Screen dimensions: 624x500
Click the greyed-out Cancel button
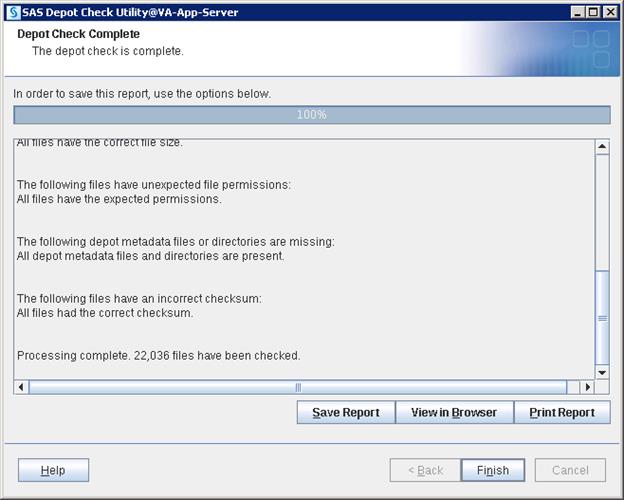tap(570, 470)
